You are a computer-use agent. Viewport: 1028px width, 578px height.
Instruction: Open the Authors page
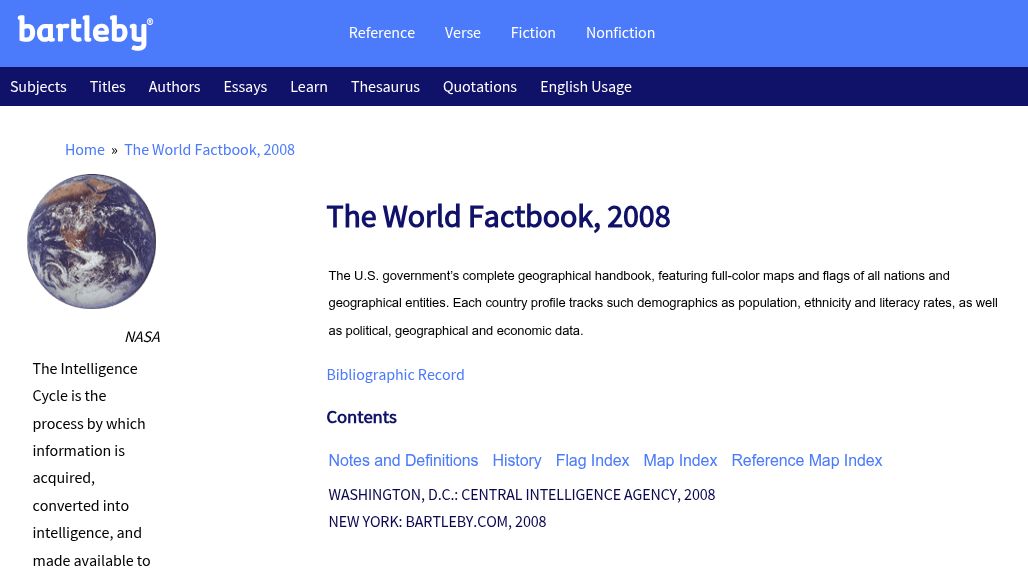174,86
